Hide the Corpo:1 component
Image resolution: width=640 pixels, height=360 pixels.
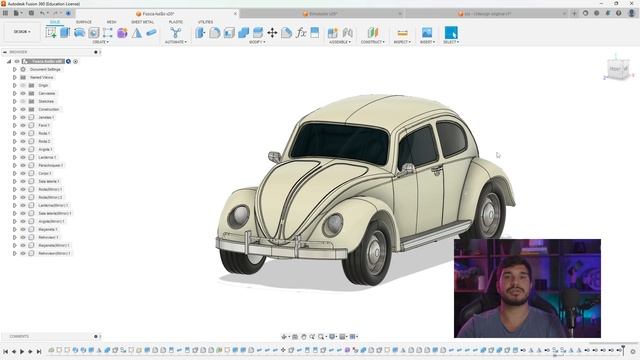(x=23, y=173)
